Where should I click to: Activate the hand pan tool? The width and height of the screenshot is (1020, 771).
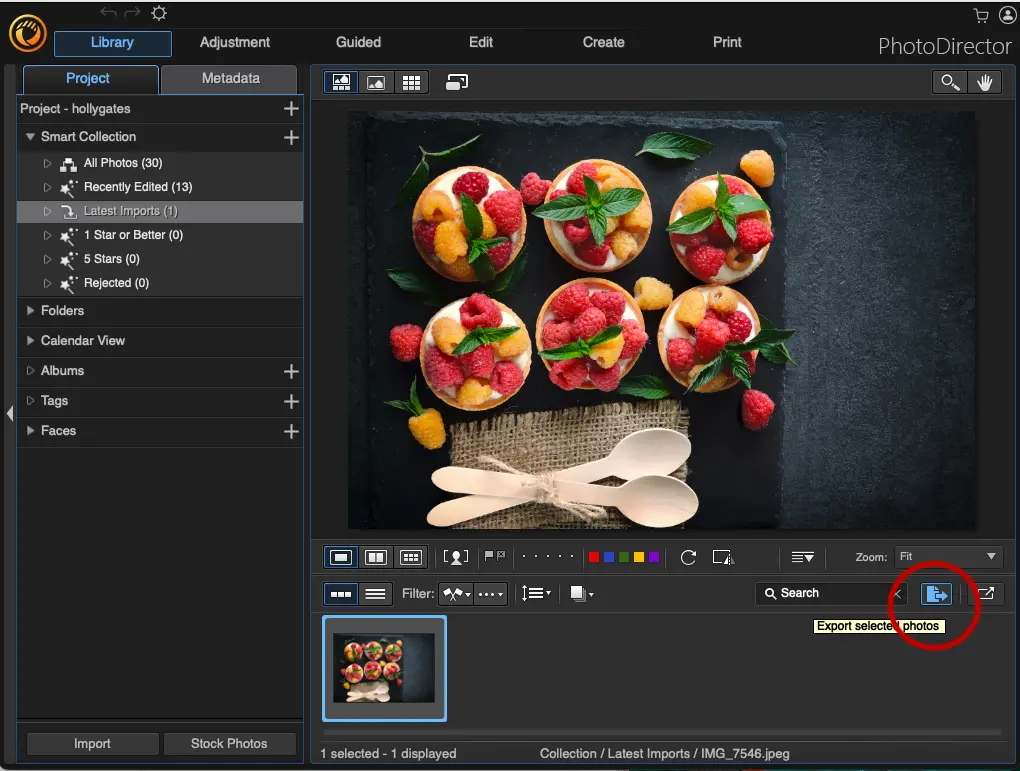(x=986, y=82)
